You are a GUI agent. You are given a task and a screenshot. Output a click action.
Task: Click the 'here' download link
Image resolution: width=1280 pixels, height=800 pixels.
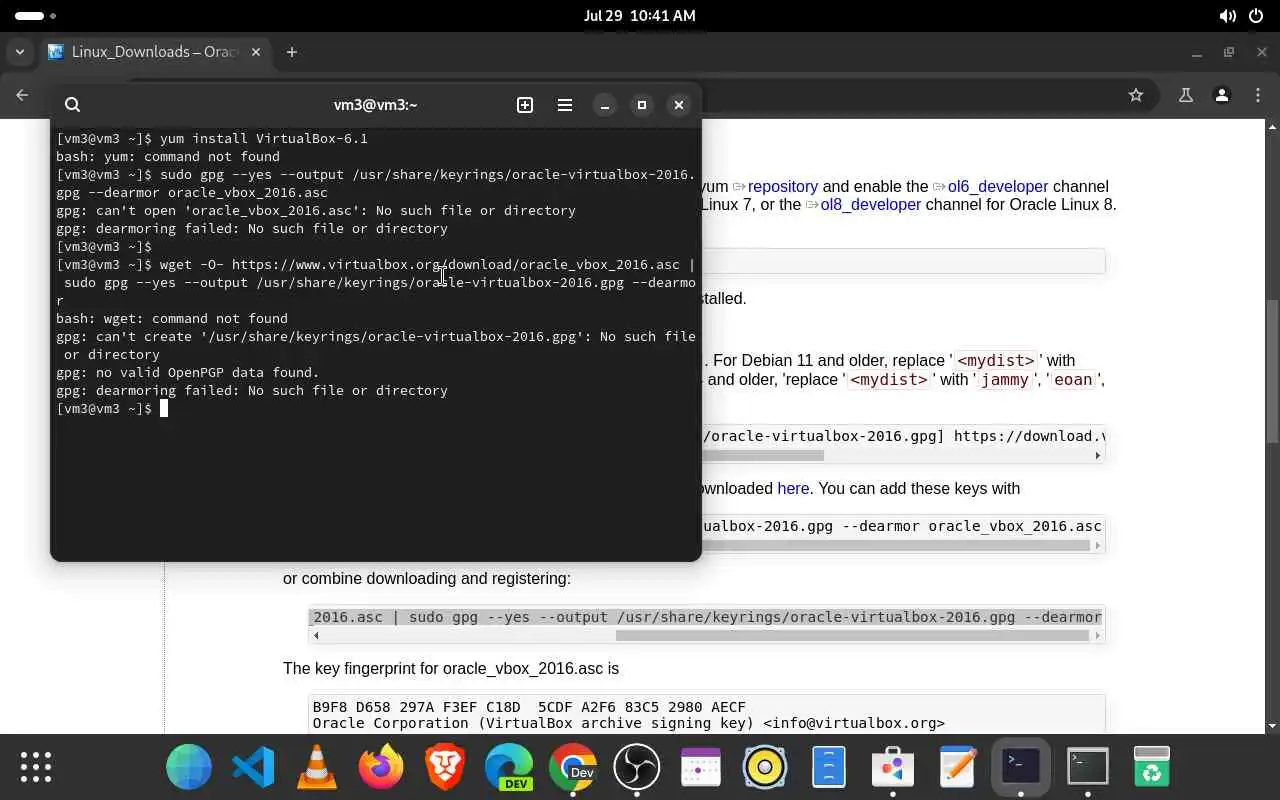793,488
